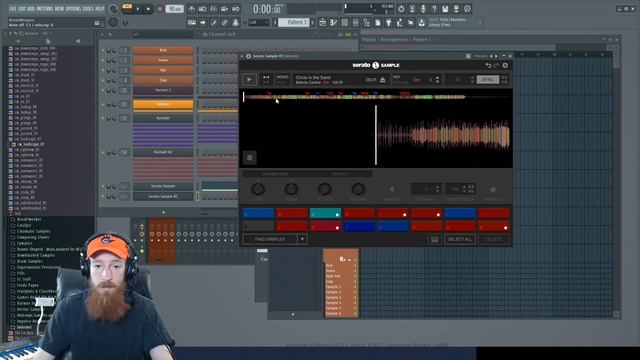Screen dimensions: 640x360
Task: Click the eject icon next to the track time
Action: (382, 80)
